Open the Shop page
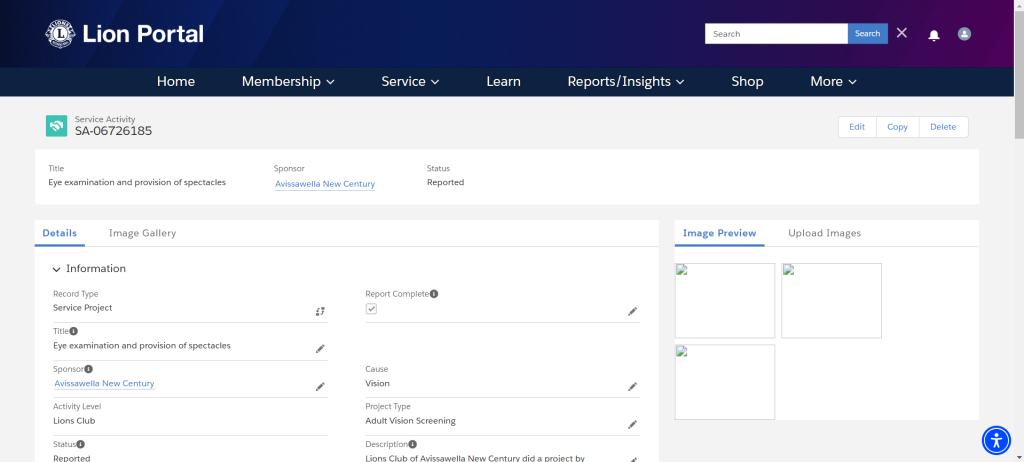The width and height of the screenshot is (1024, 462). [747, 82]
